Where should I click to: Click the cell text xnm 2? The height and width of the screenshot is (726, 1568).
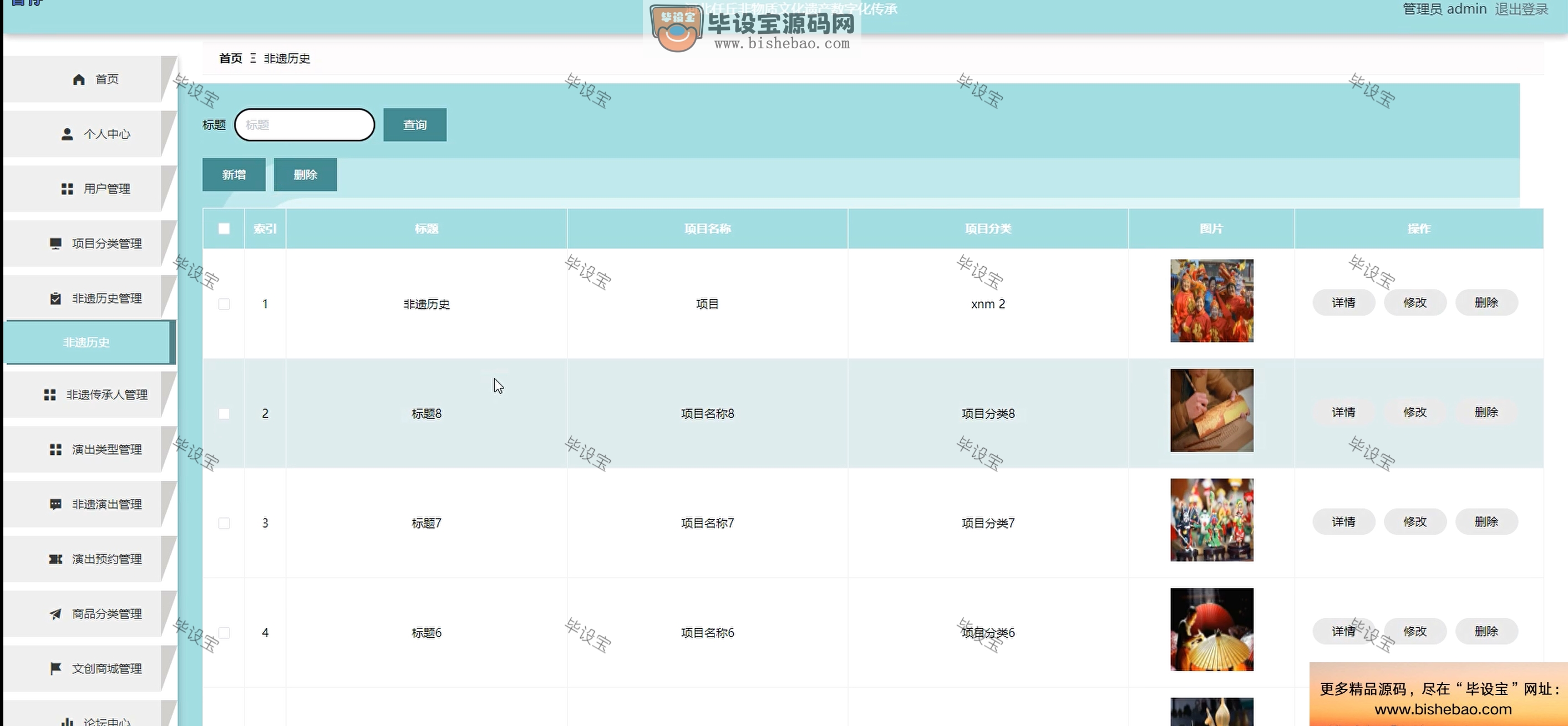pyautogui.click(x=988, y=304)
